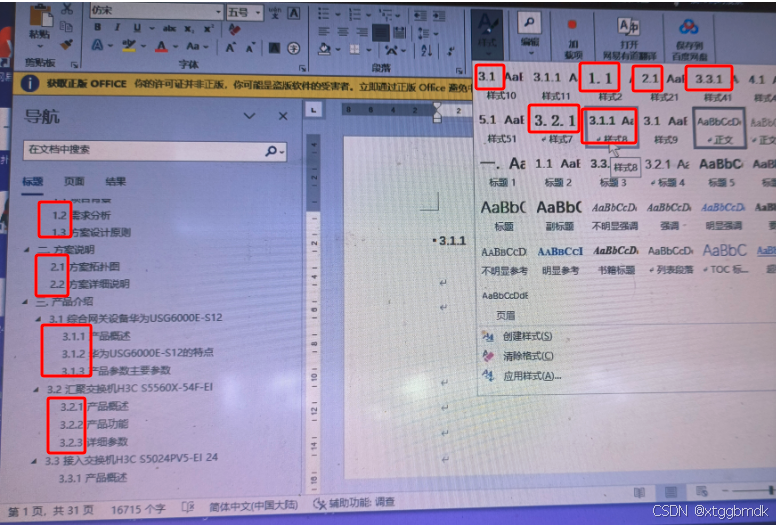Open the Styles (样式) gallery dropdown
776x525 pixels.
[487, 36]
